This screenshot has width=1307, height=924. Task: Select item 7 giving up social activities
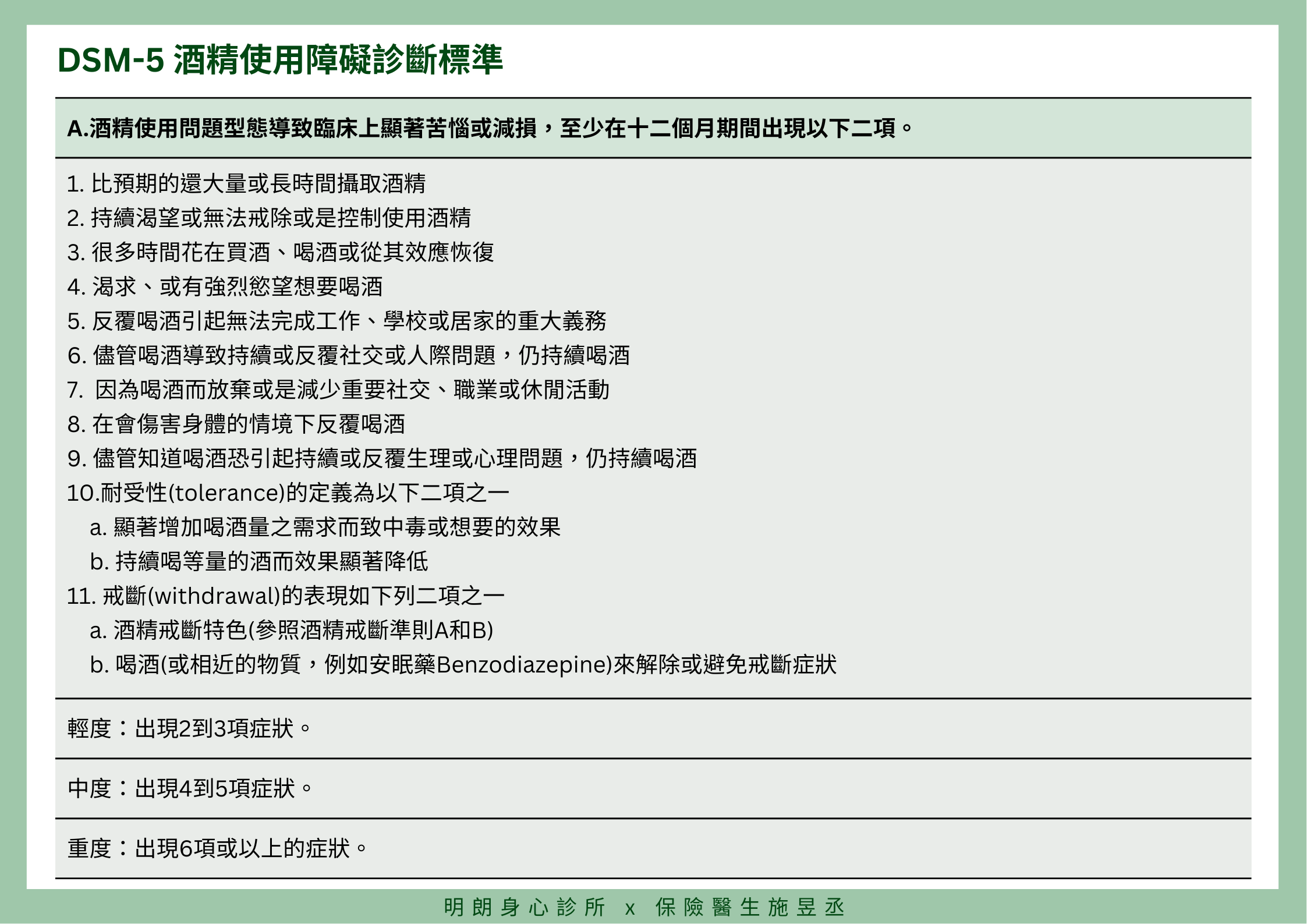[338, 390]
